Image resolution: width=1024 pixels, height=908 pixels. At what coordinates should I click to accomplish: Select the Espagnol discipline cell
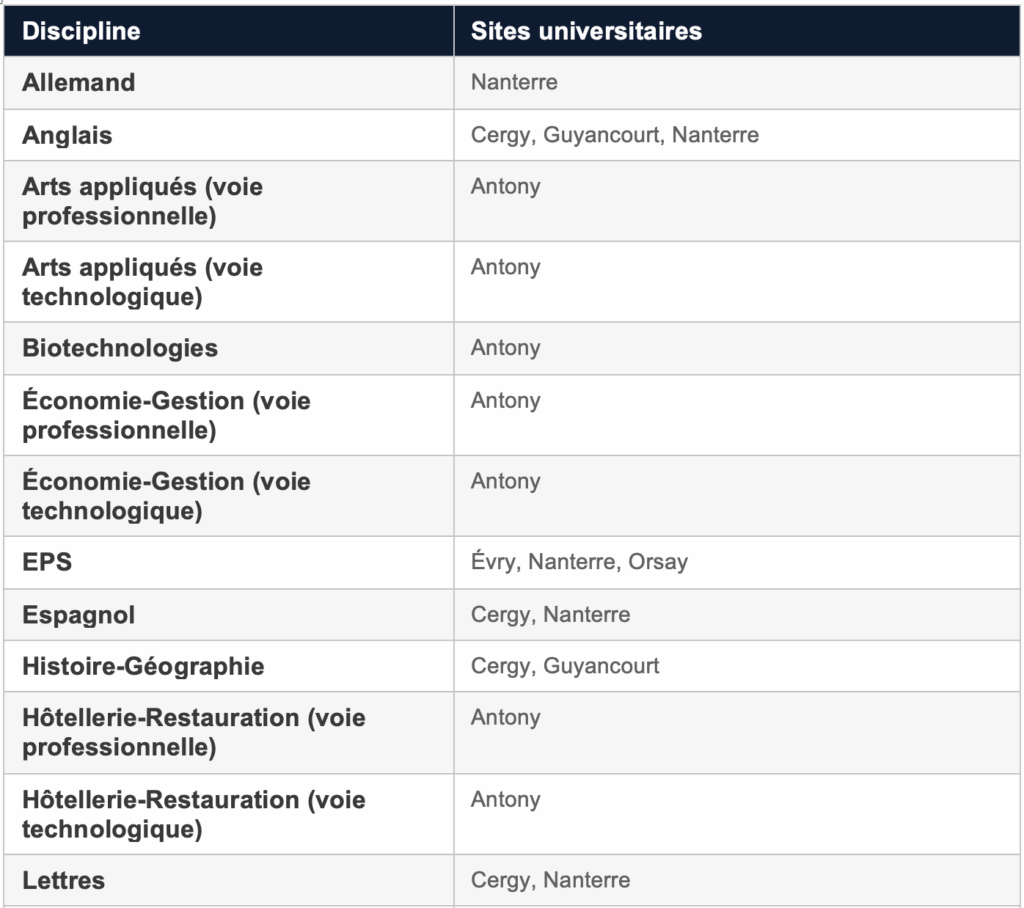pyautogui.click(x=78, y=615)
